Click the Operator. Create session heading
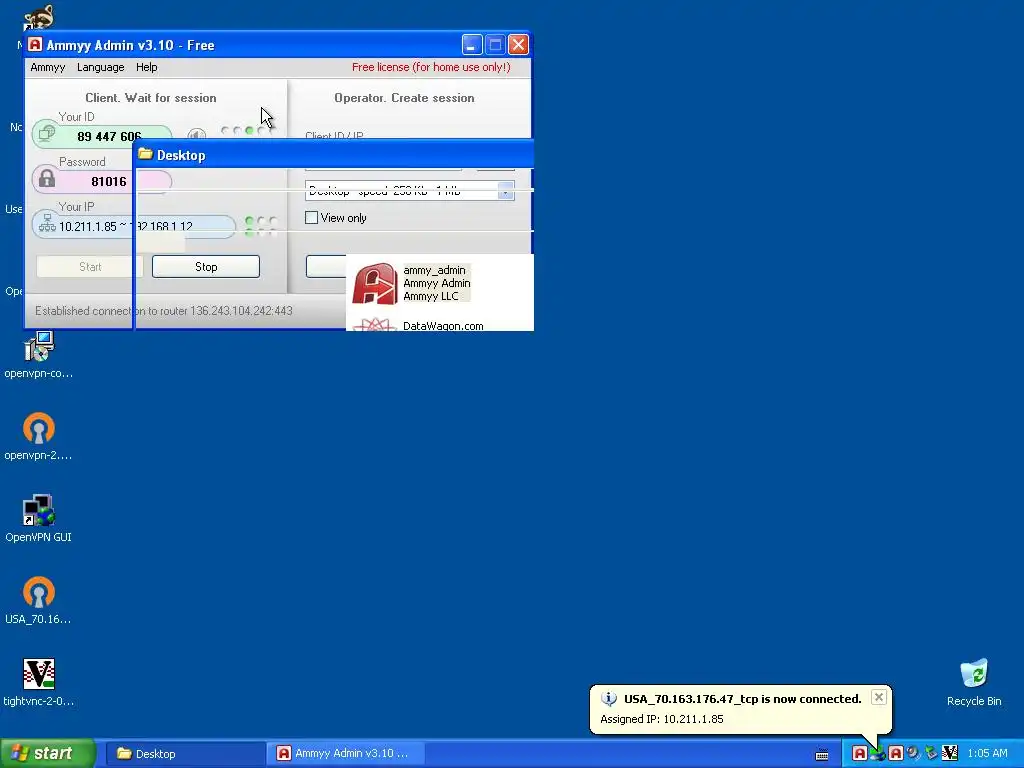 coord(404,98)
